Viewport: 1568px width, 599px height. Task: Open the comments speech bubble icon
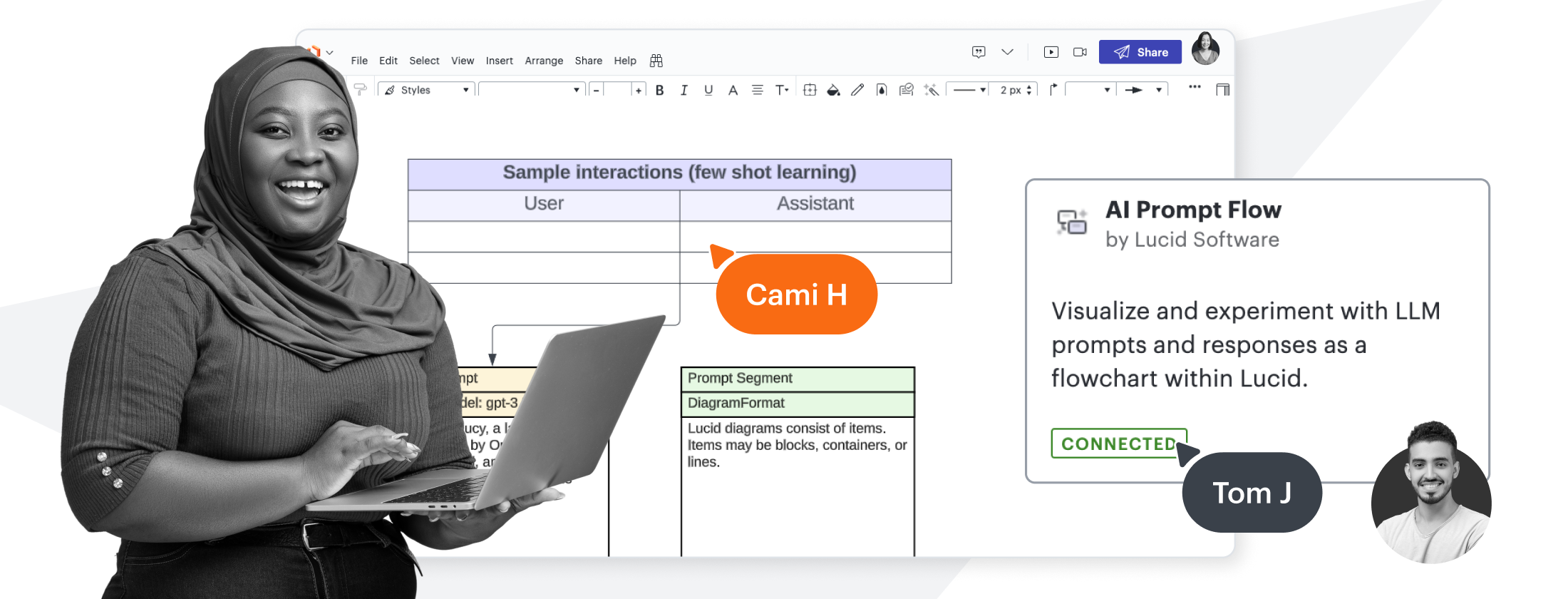click(979, 52)
